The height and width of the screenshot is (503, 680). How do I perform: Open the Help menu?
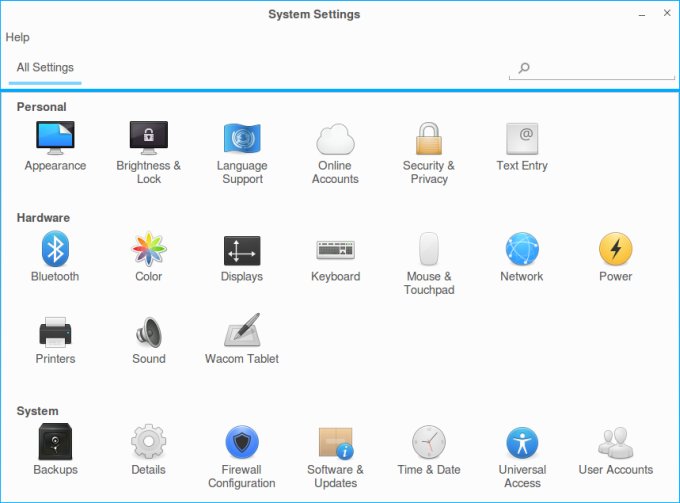[17, 37]
